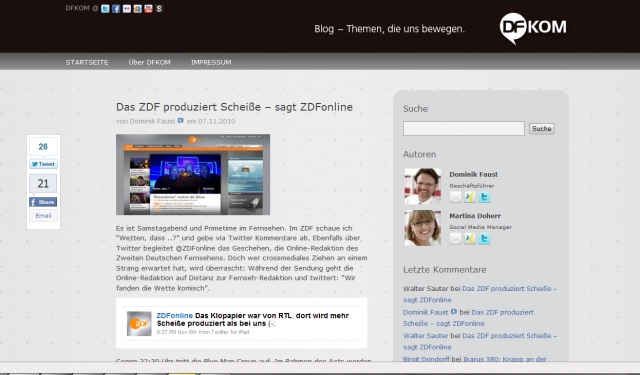Screen dimensions: 640x375
Task: Open DFKOM YouTube icon in header
Action: pos(148,9)
